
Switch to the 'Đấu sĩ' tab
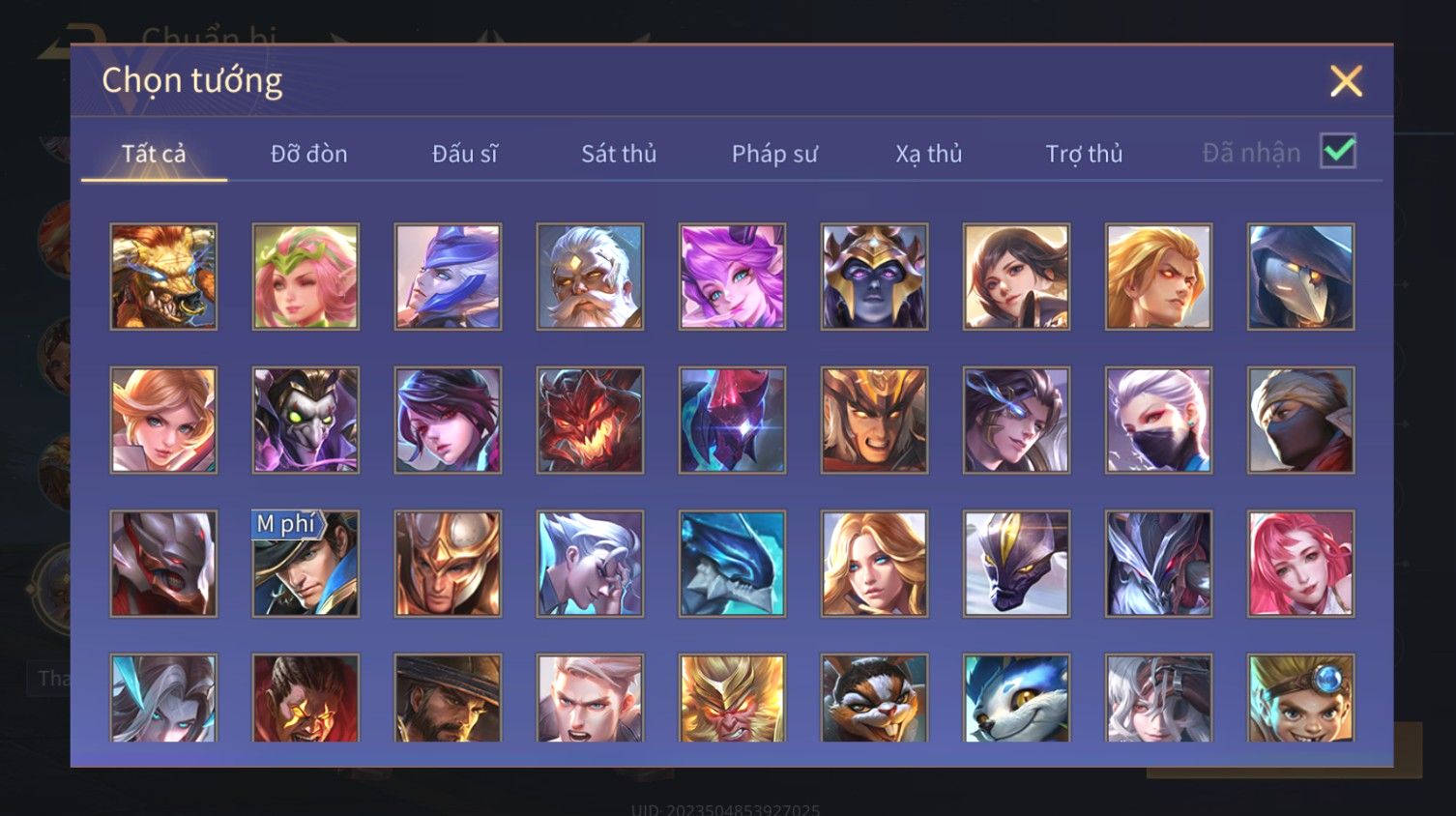[464, 154]
